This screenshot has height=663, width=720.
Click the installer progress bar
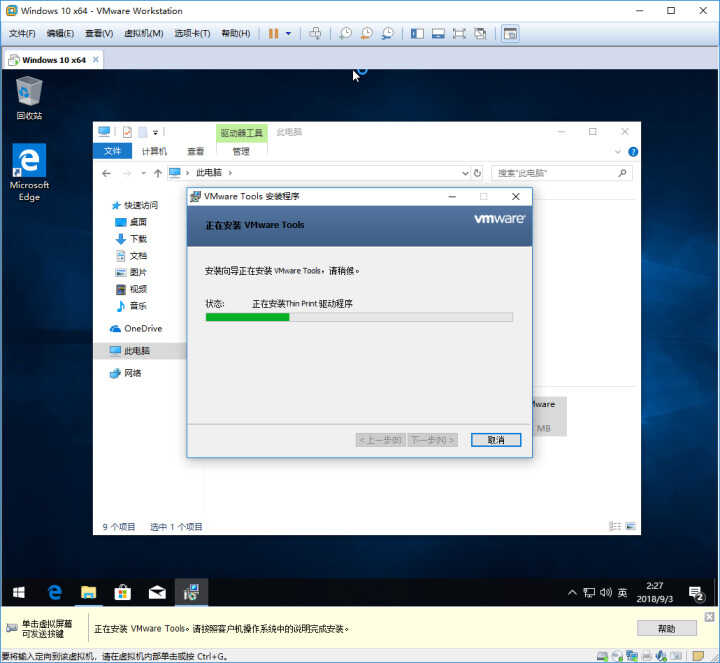click(359, 317)
